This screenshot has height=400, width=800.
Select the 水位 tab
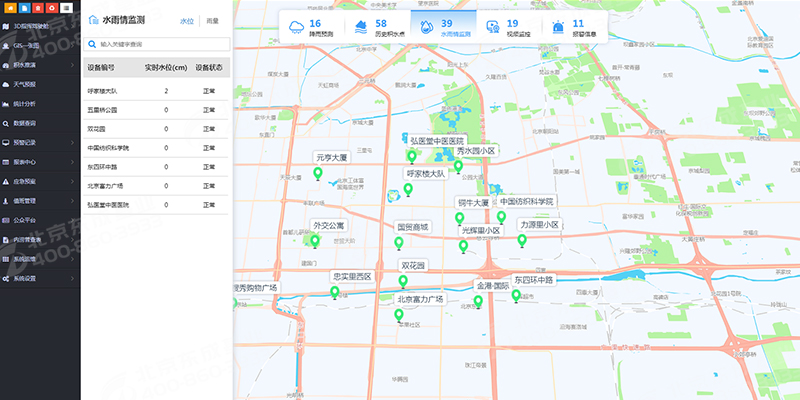click(186, 20)
